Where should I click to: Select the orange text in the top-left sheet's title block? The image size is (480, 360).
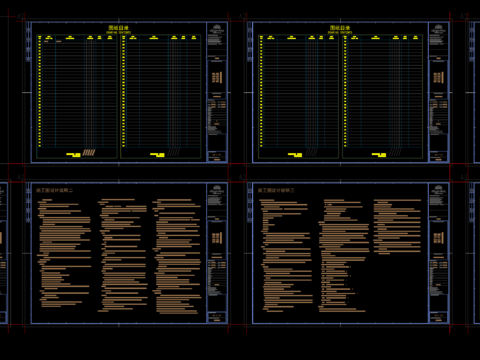tap(217, 77)
